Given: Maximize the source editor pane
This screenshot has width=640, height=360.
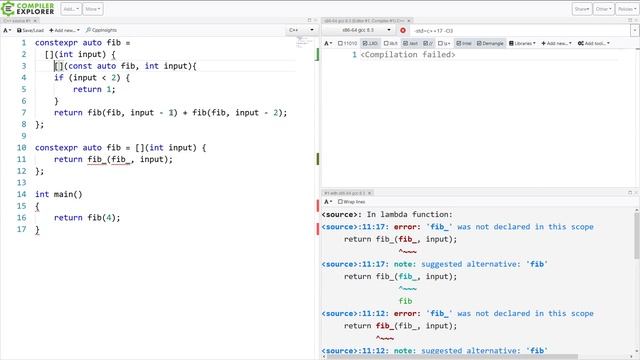Looking at the screenshot, I should coord(309,20).
